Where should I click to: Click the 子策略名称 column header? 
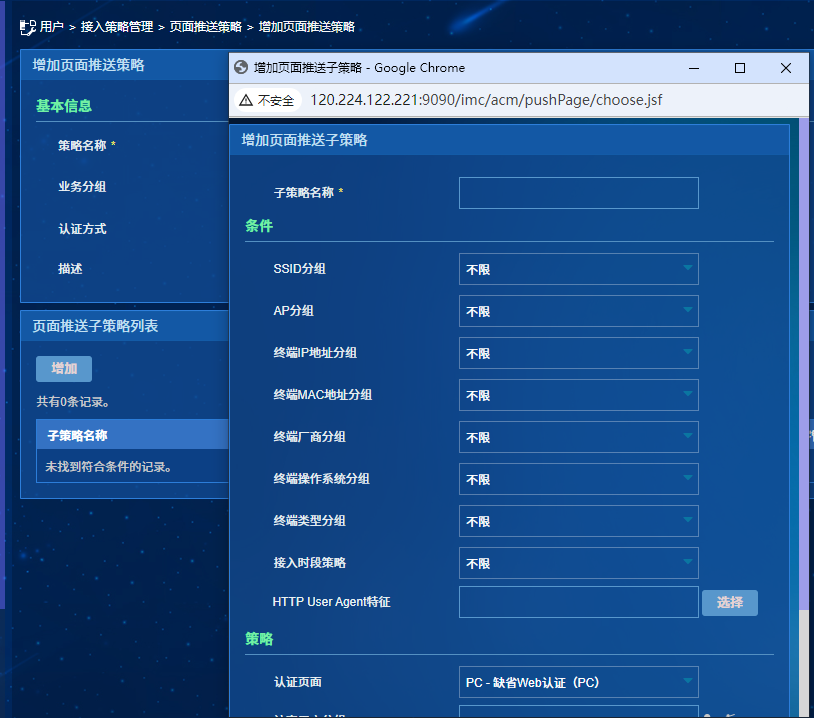coord(77,436)
